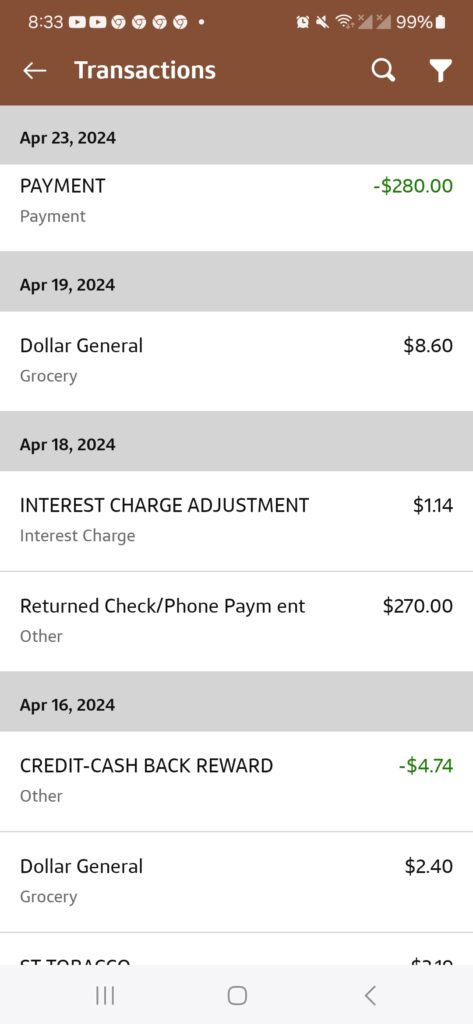This screenshot has height=1024, width=473.
Task: Tap the battery icon in status bar
Action: [440, 22]
